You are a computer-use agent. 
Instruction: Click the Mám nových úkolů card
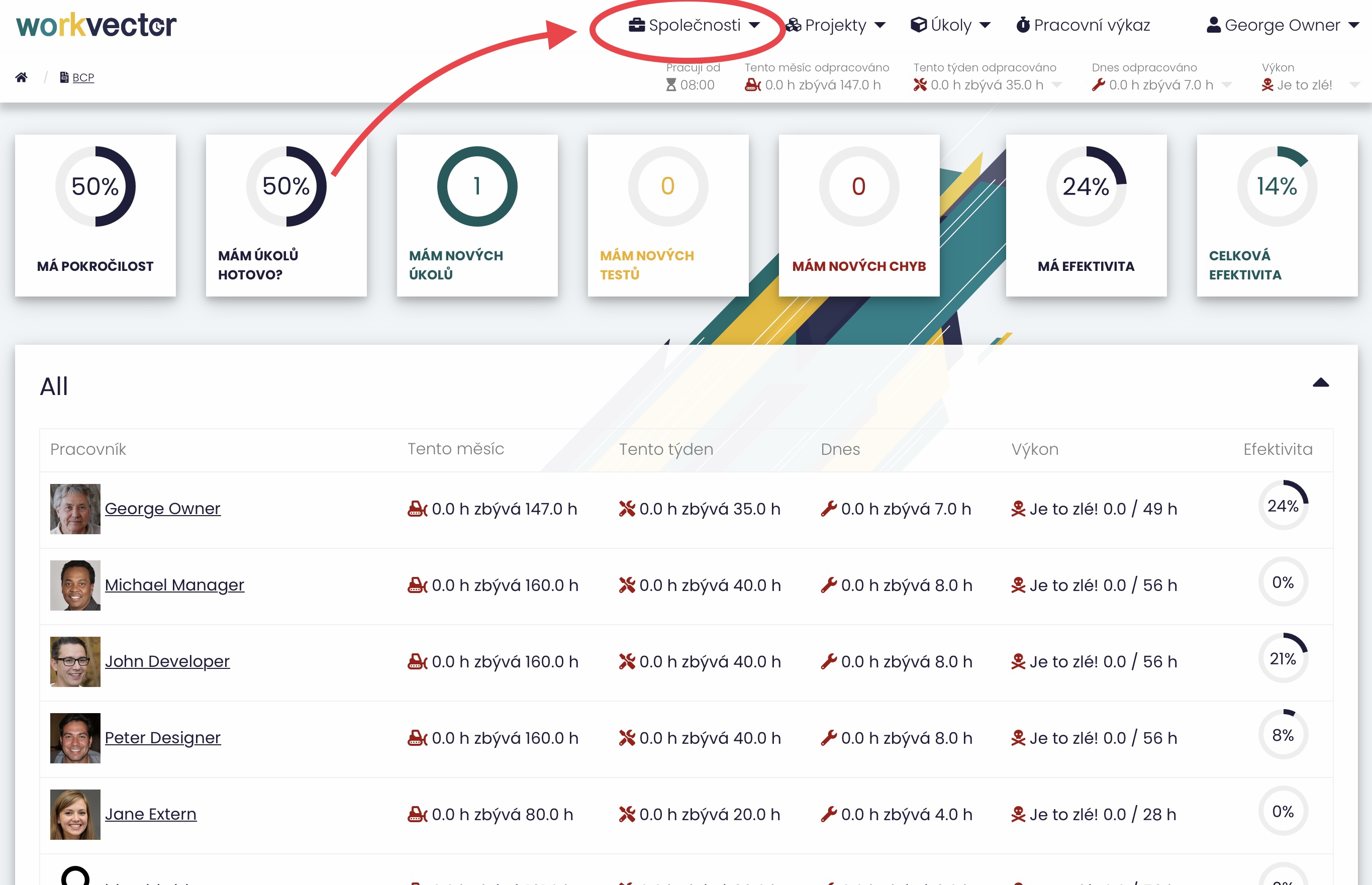tap(477, 216)
